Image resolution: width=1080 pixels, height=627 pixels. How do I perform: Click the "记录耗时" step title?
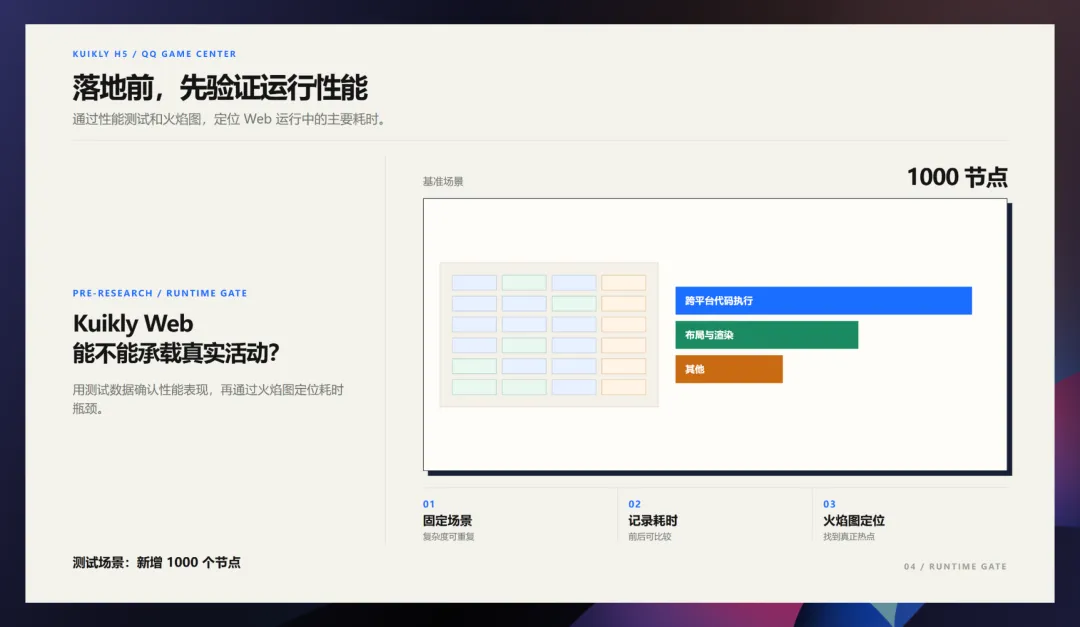653,520
